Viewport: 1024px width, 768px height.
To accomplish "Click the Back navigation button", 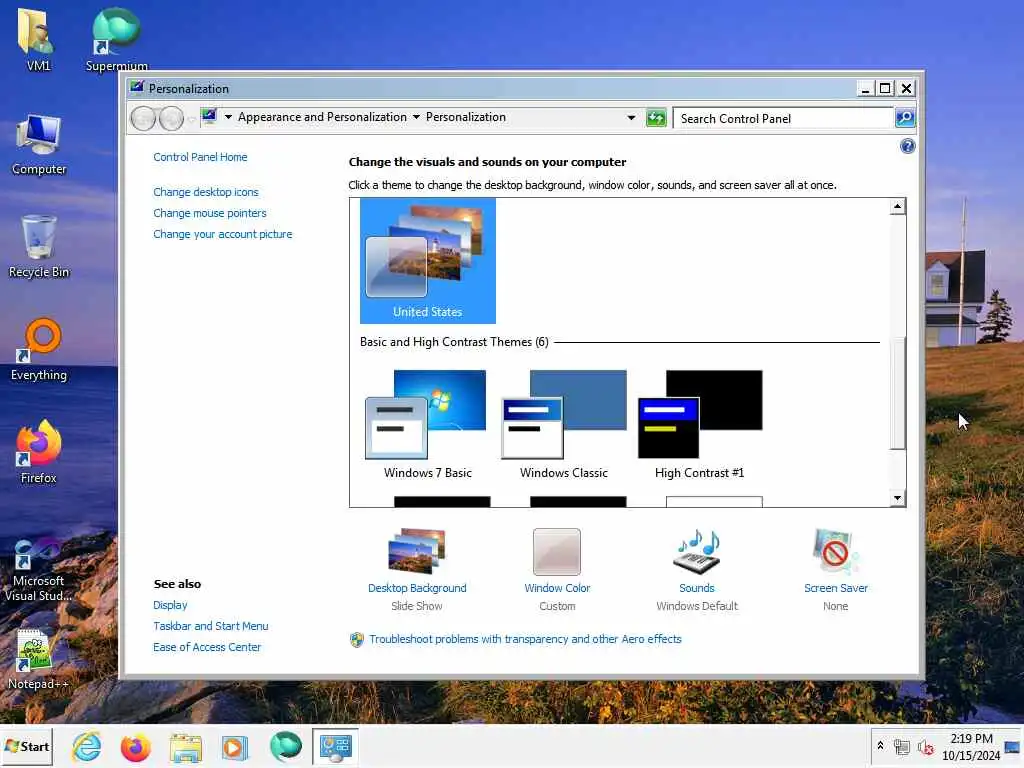I will 144,118.
